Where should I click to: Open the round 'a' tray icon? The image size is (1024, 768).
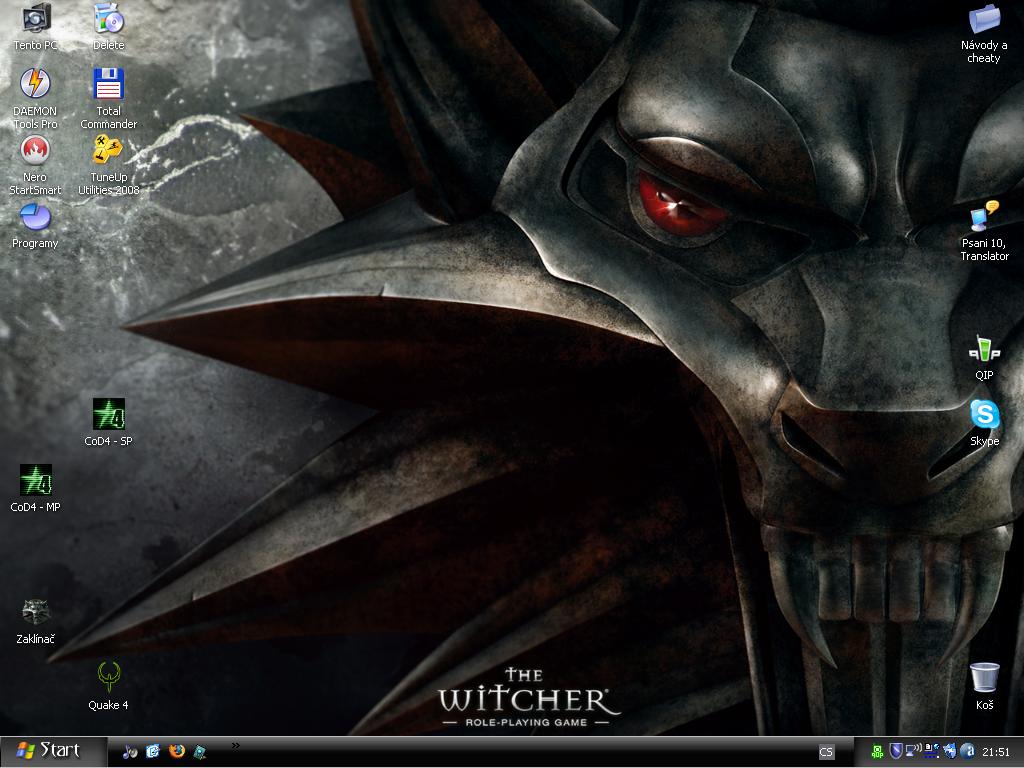click(x=968, y=752)
